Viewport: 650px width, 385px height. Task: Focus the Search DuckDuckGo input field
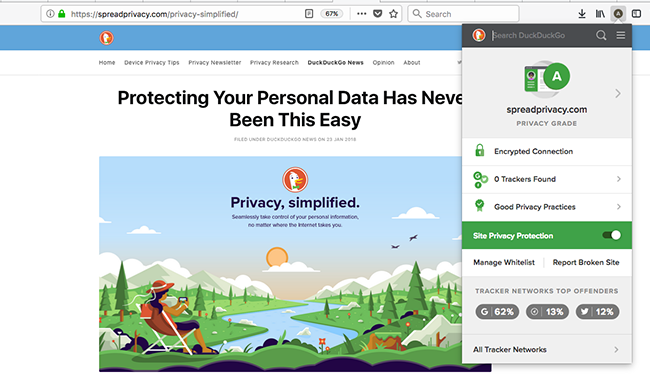point(541,35)
